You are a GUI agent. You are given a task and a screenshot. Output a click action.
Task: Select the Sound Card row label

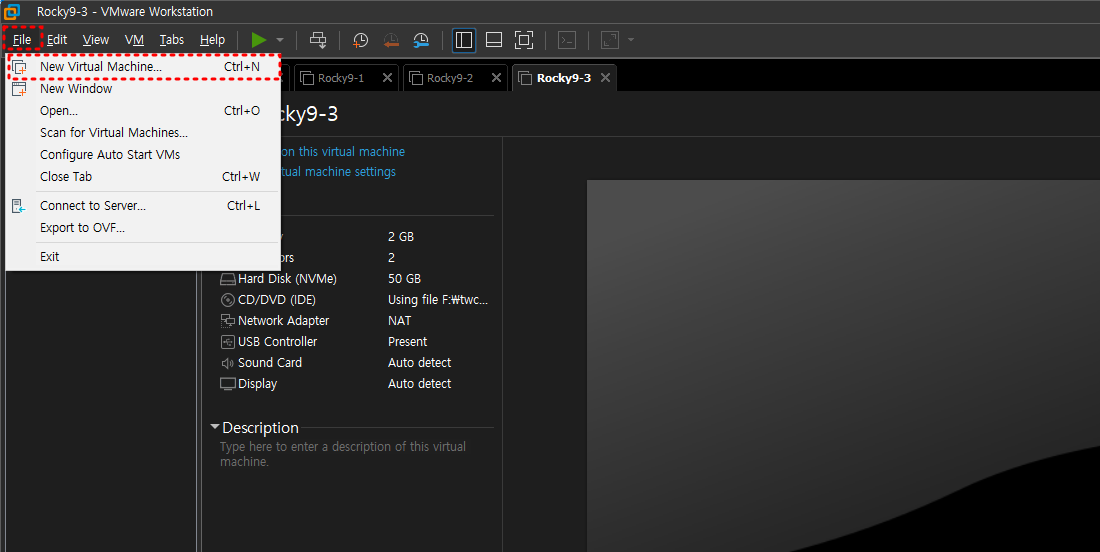[269, 363]
